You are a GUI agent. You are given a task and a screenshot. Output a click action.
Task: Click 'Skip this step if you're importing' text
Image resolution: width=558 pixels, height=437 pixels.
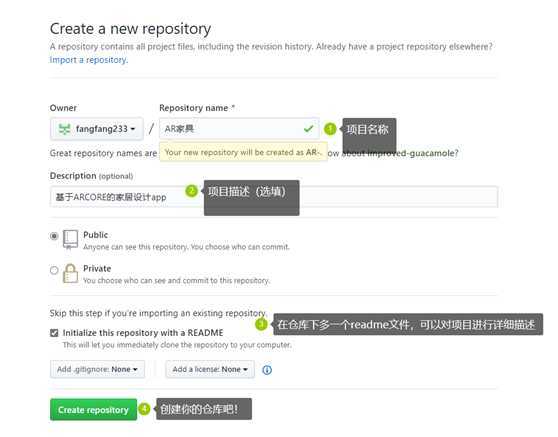click(158, 313)
